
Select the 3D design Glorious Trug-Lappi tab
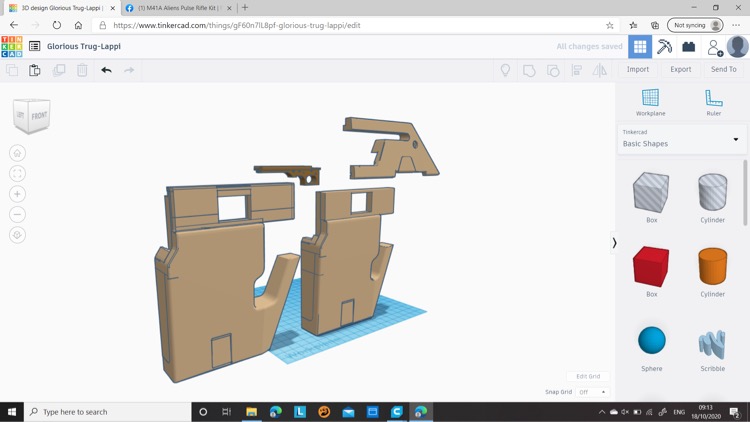pos(60,8)
